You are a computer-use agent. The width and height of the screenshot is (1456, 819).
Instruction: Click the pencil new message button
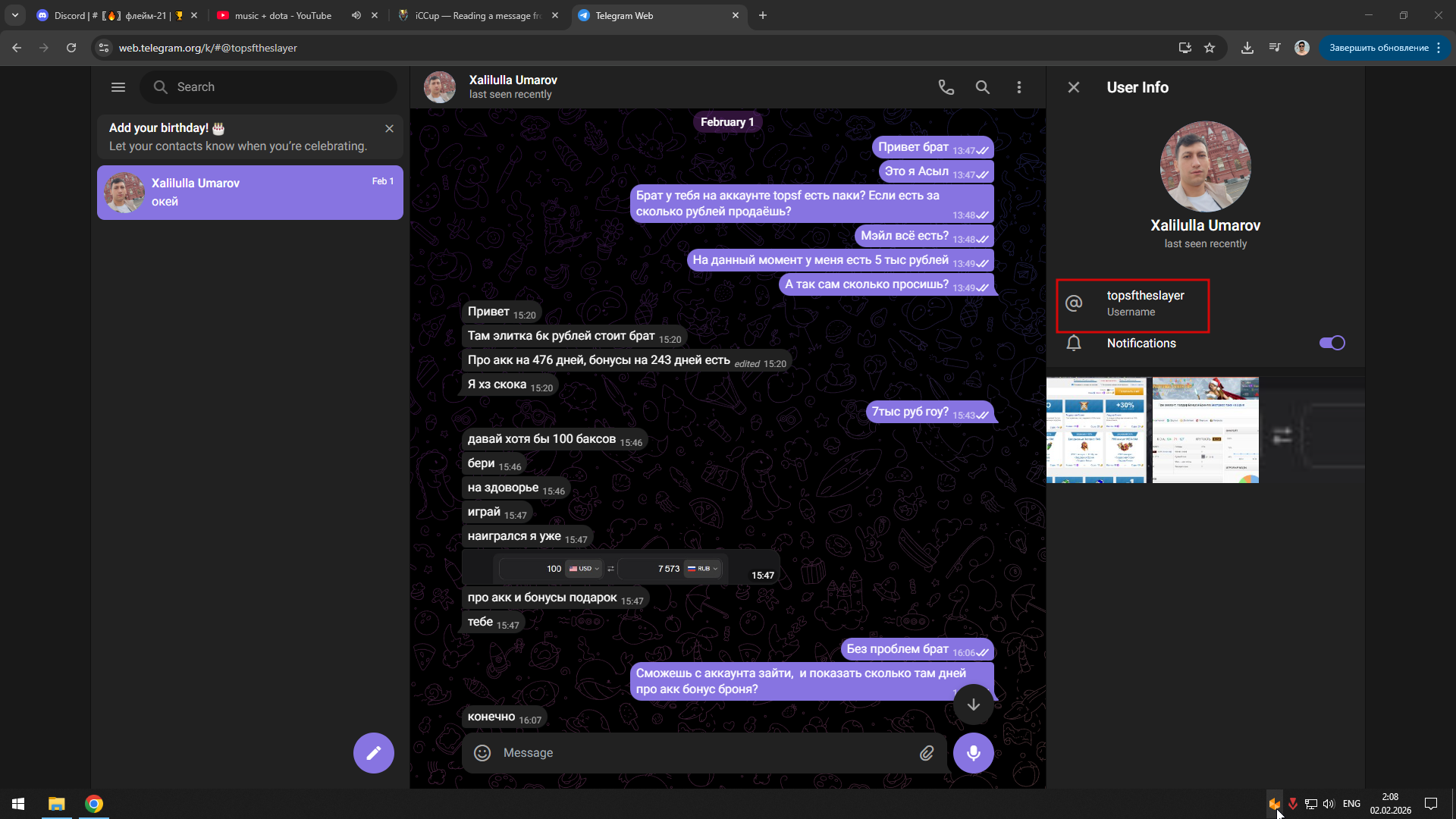click(x=373, y=753)
